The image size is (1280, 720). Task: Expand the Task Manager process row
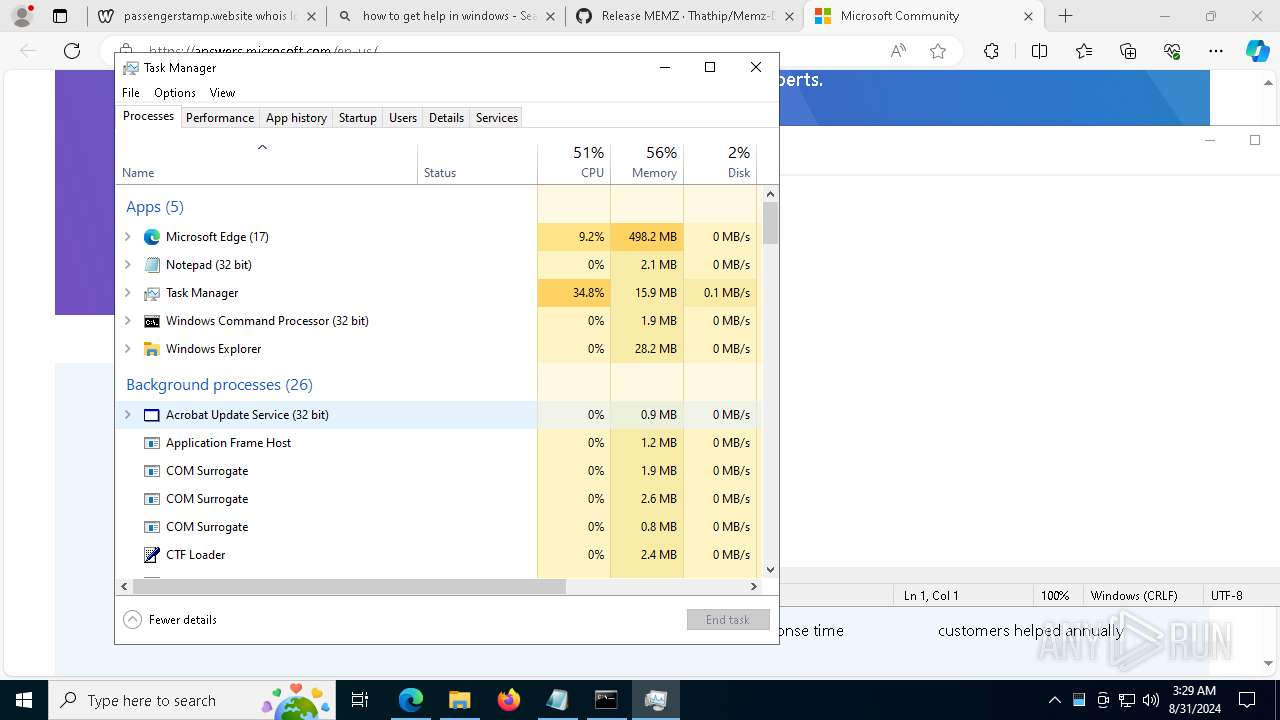[x=128, y=293]
